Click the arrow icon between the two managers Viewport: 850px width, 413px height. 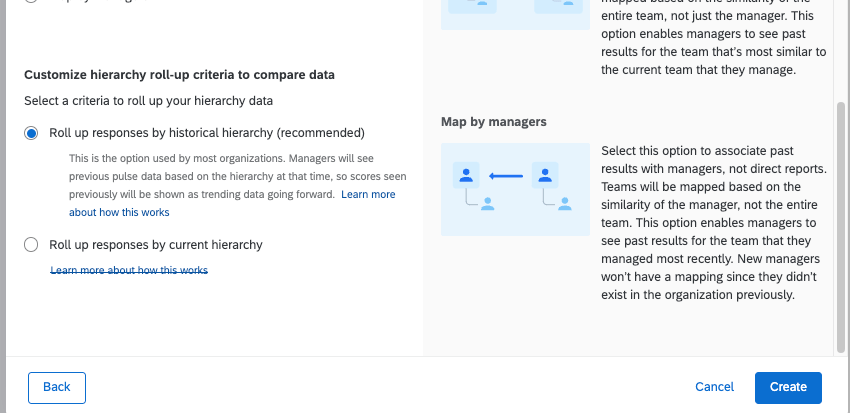506,177
